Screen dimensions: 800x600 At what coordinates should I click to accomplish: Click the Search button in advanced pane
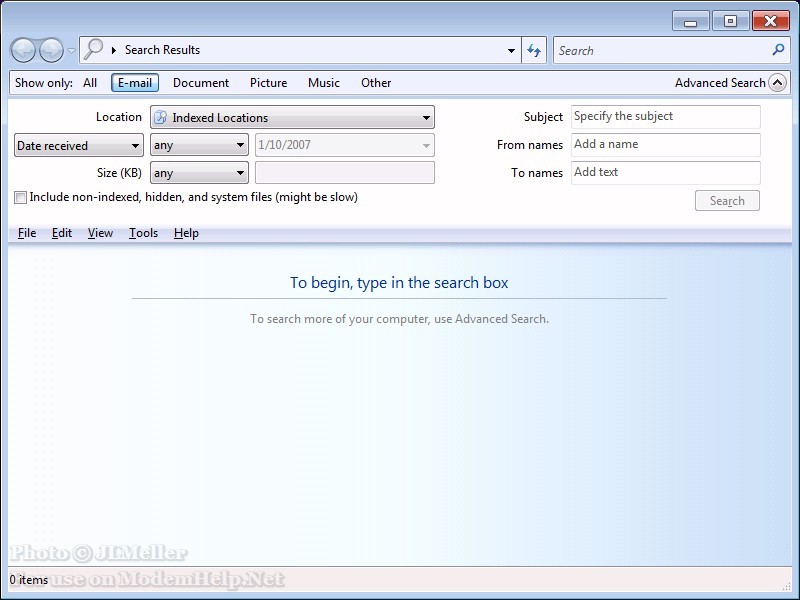click(x=727, y=201)
